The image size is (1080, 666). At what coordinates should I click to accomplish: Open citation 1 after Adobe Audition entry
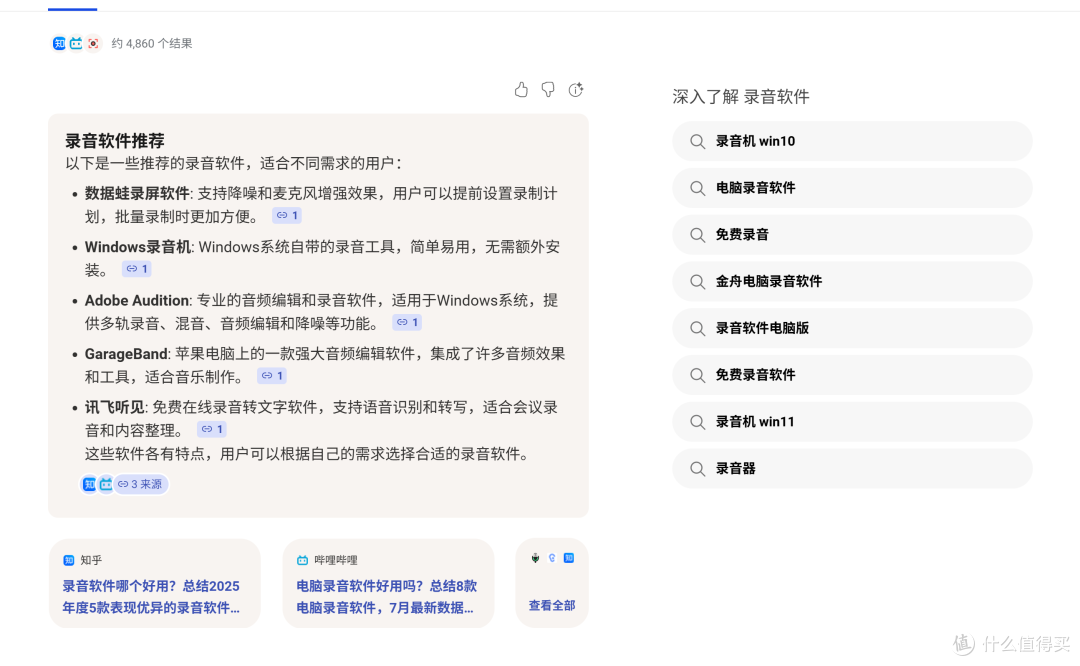click(407, 322)
